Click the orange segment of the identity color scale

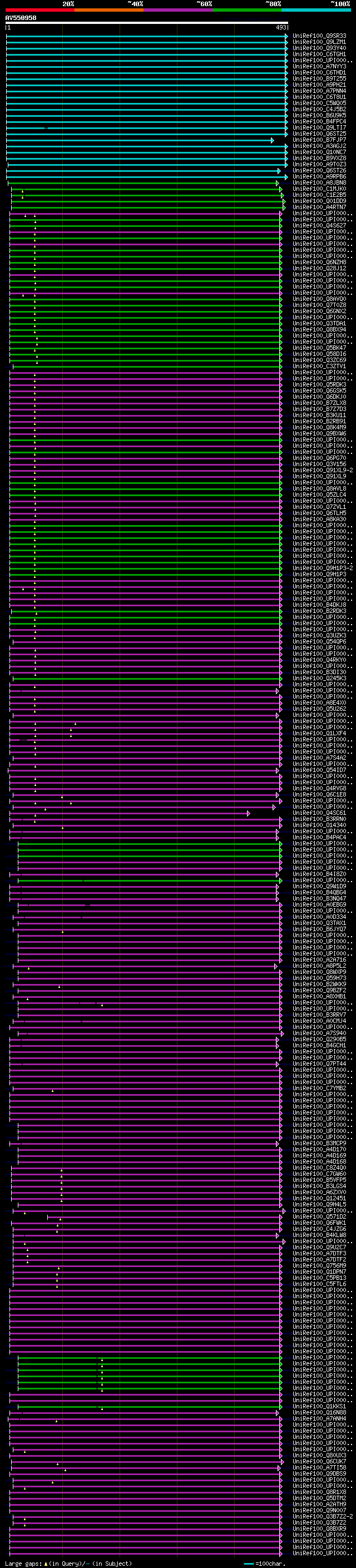[109, 10]
